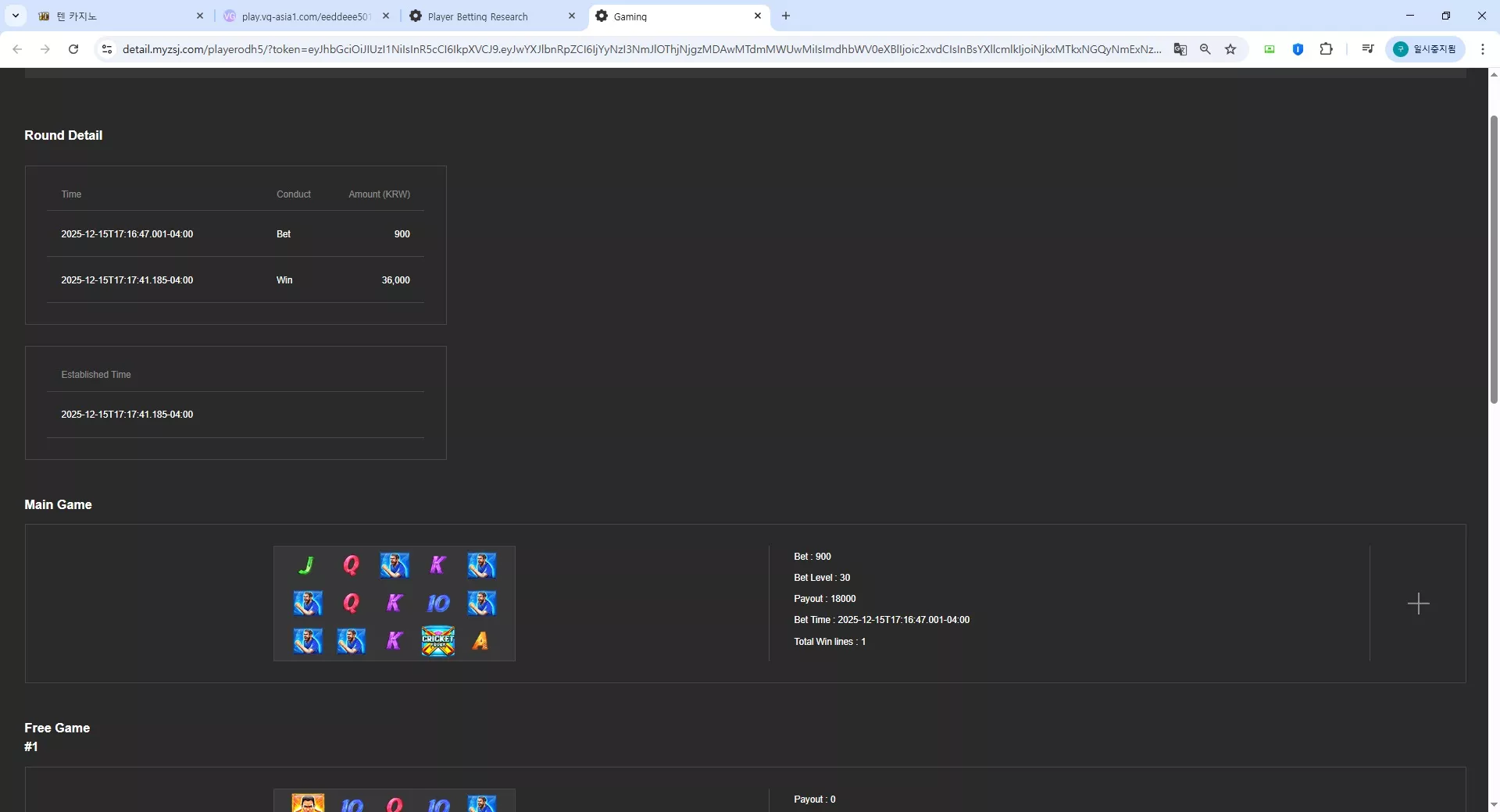Close the play.vq-asia1.com tab
This screenshot has height=812, width=1500.
pyautogui.click(x=386, y=16)
